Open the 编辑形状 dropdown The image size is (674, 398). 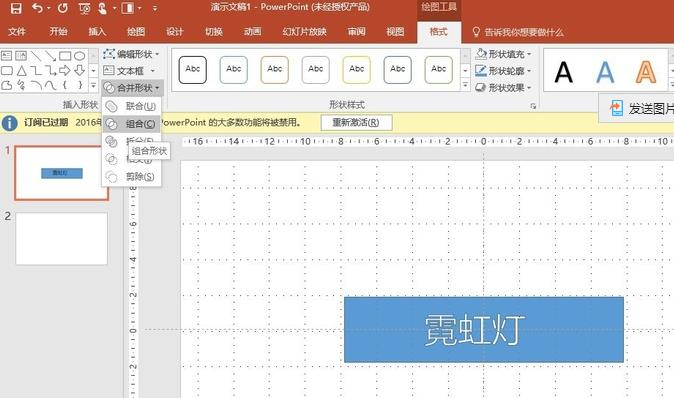point(132,54)
